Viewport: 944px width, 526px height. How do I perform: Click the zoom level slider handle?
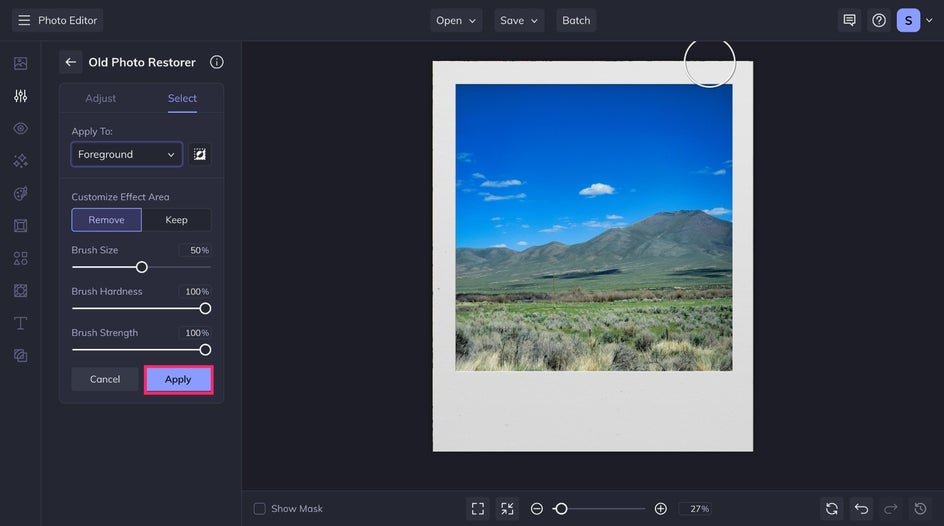click(561, 509)
